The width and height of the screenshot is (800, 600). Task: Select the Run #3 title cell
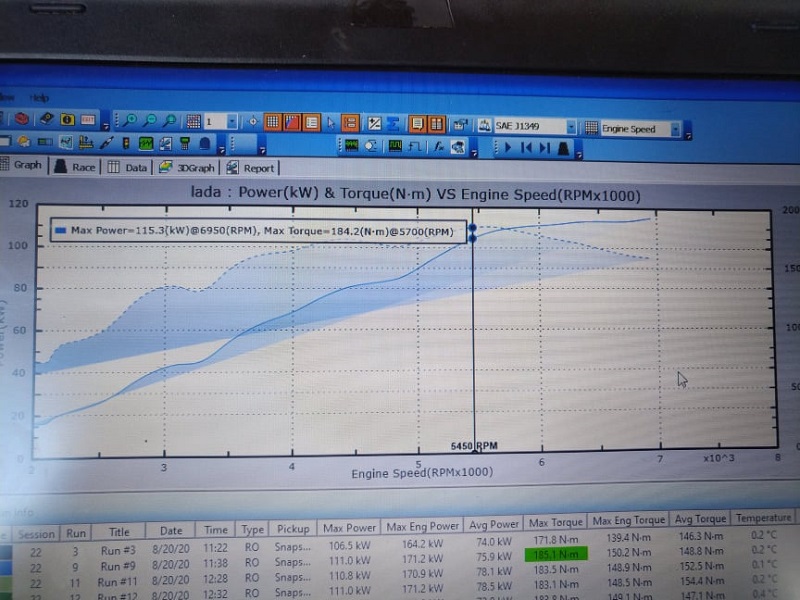(x=118, y=551)
